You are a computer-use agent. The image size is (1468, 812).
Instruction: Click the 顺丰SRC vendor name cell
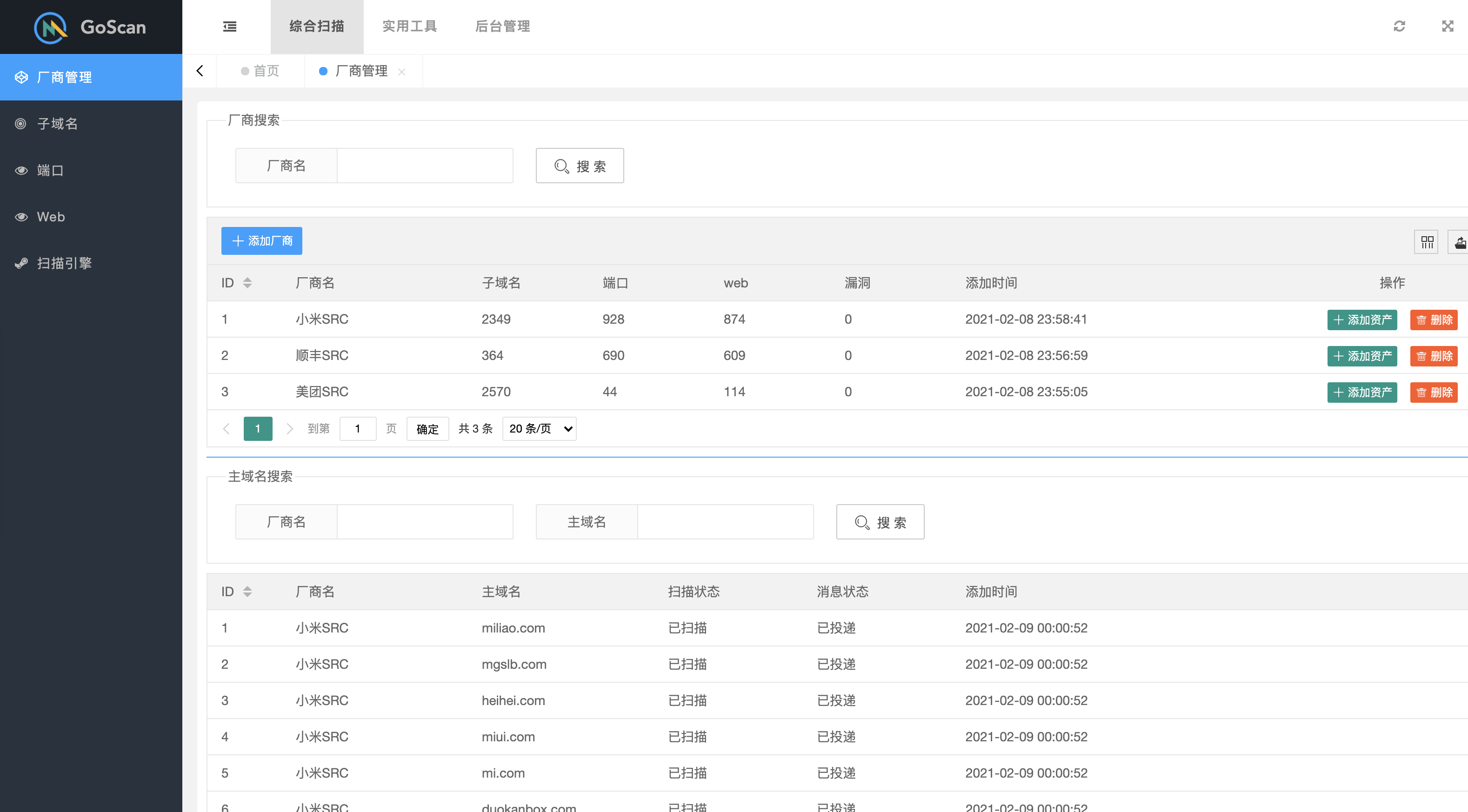[322, 356]
